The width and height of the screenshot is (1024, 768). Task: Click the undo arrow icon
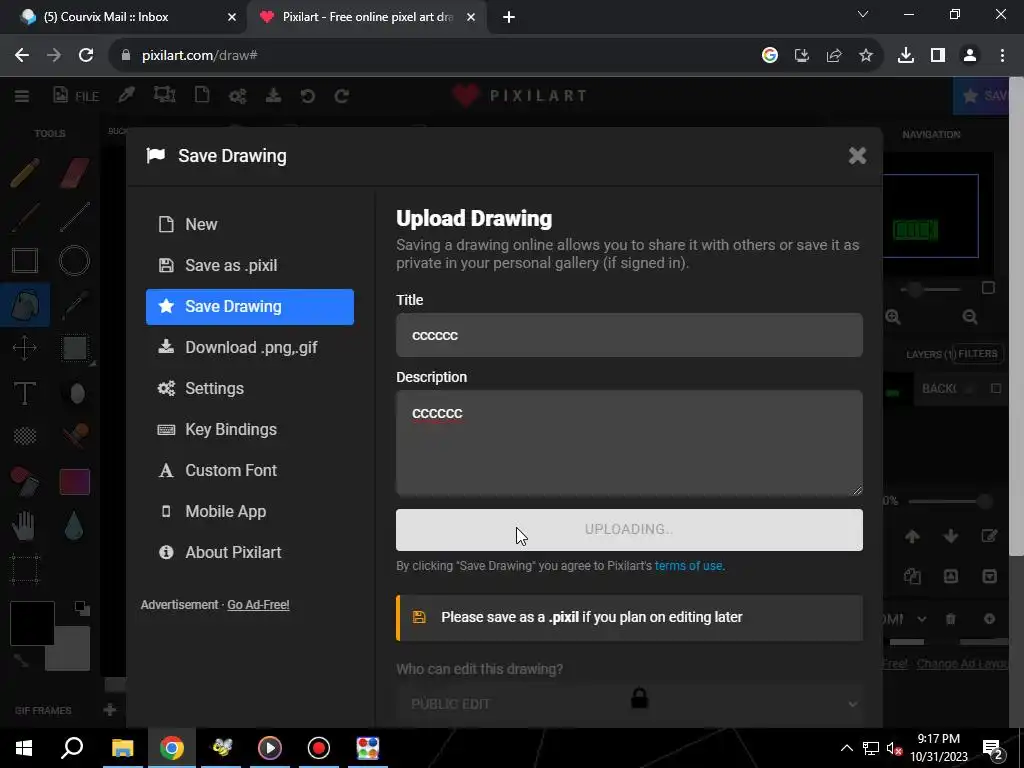coord(308,96)
